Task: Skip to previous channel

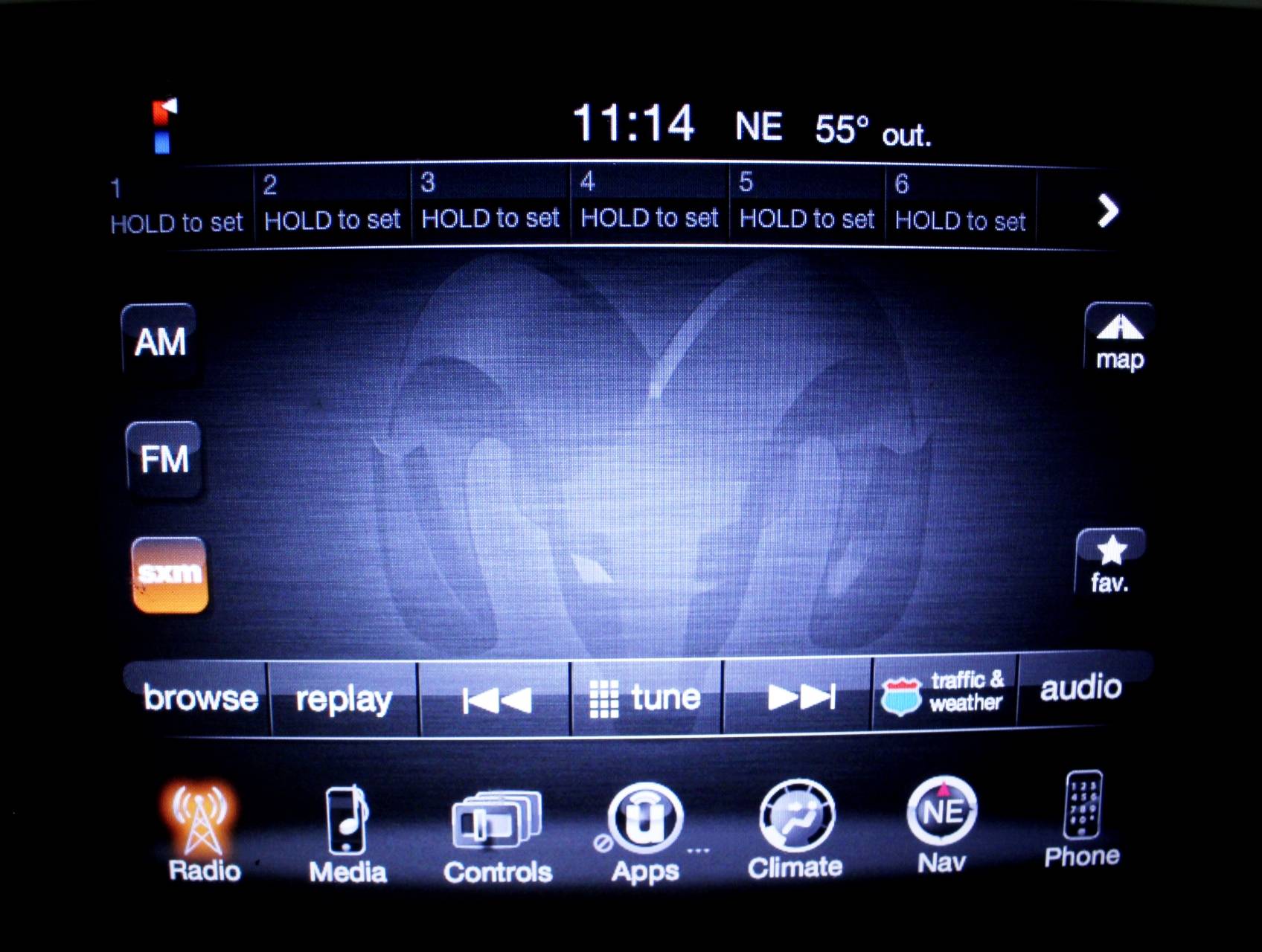Action: pyautogui.click(x=496, y=699)
